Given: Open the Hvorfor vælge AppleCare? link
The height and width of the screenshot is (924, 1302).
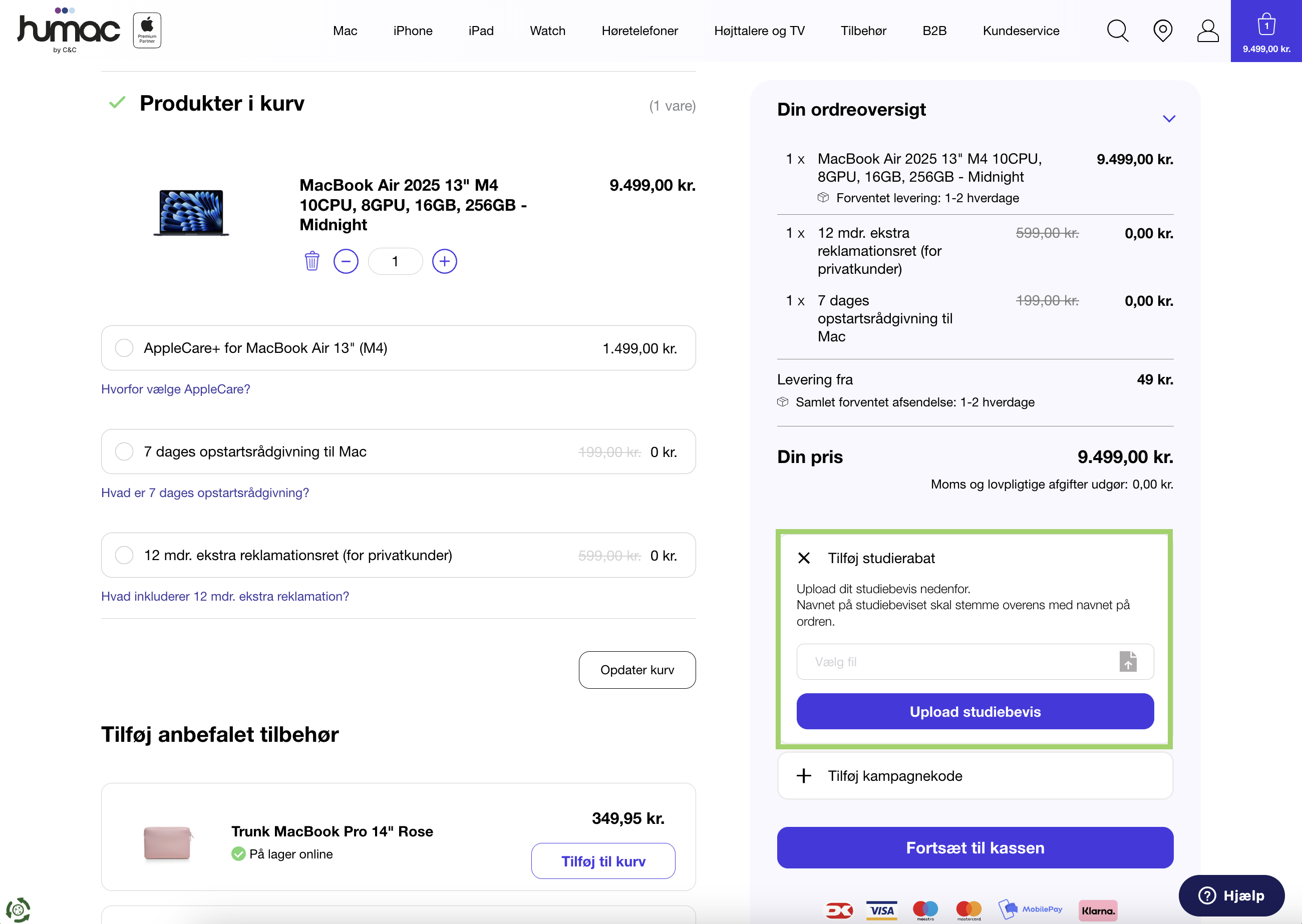Looking at the screenshot, I should click(x=175, y=389).
